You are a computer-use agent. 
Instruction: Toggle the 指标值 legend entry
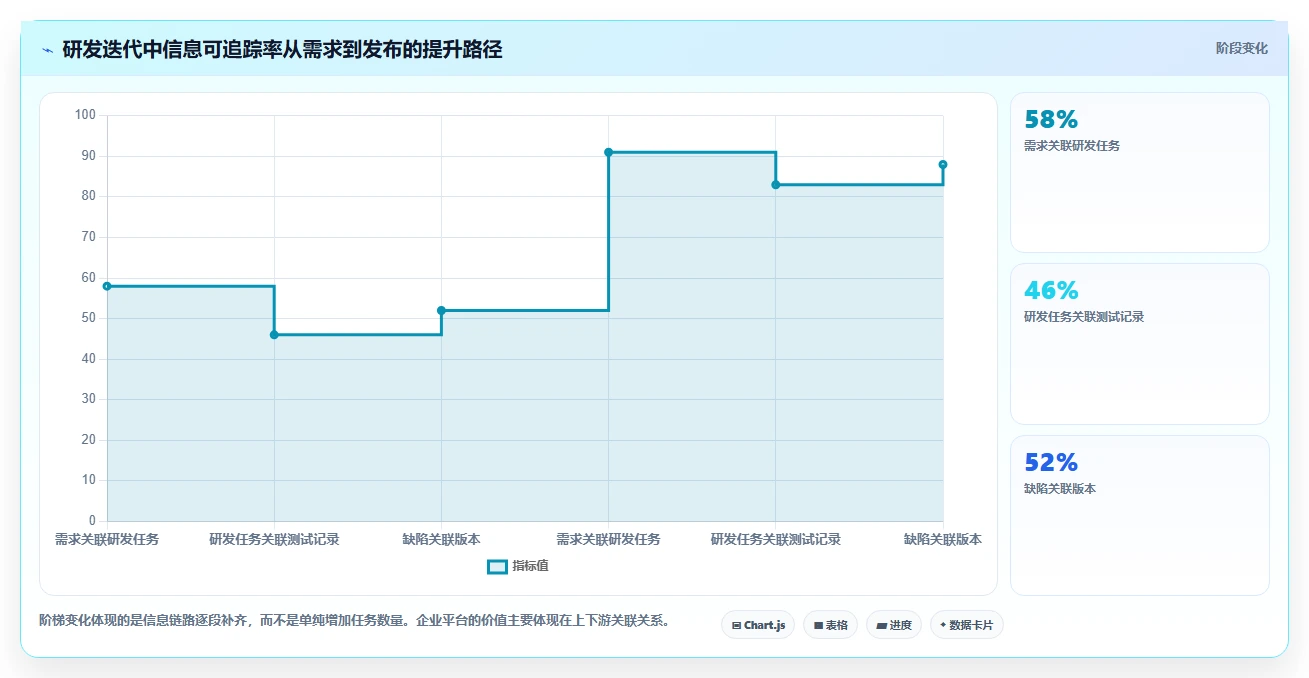point(518,566)
